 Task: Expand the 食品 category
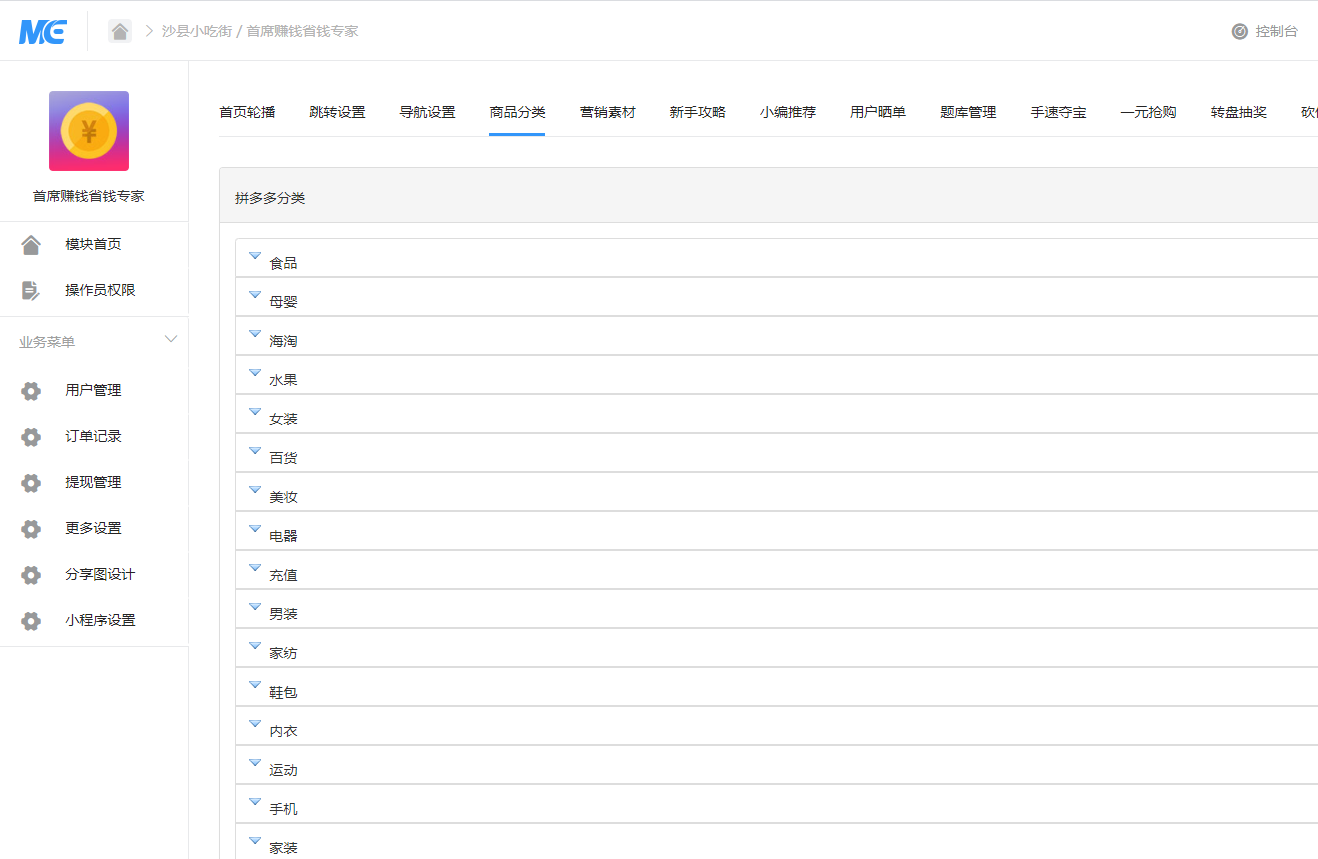tap(255, 256)
